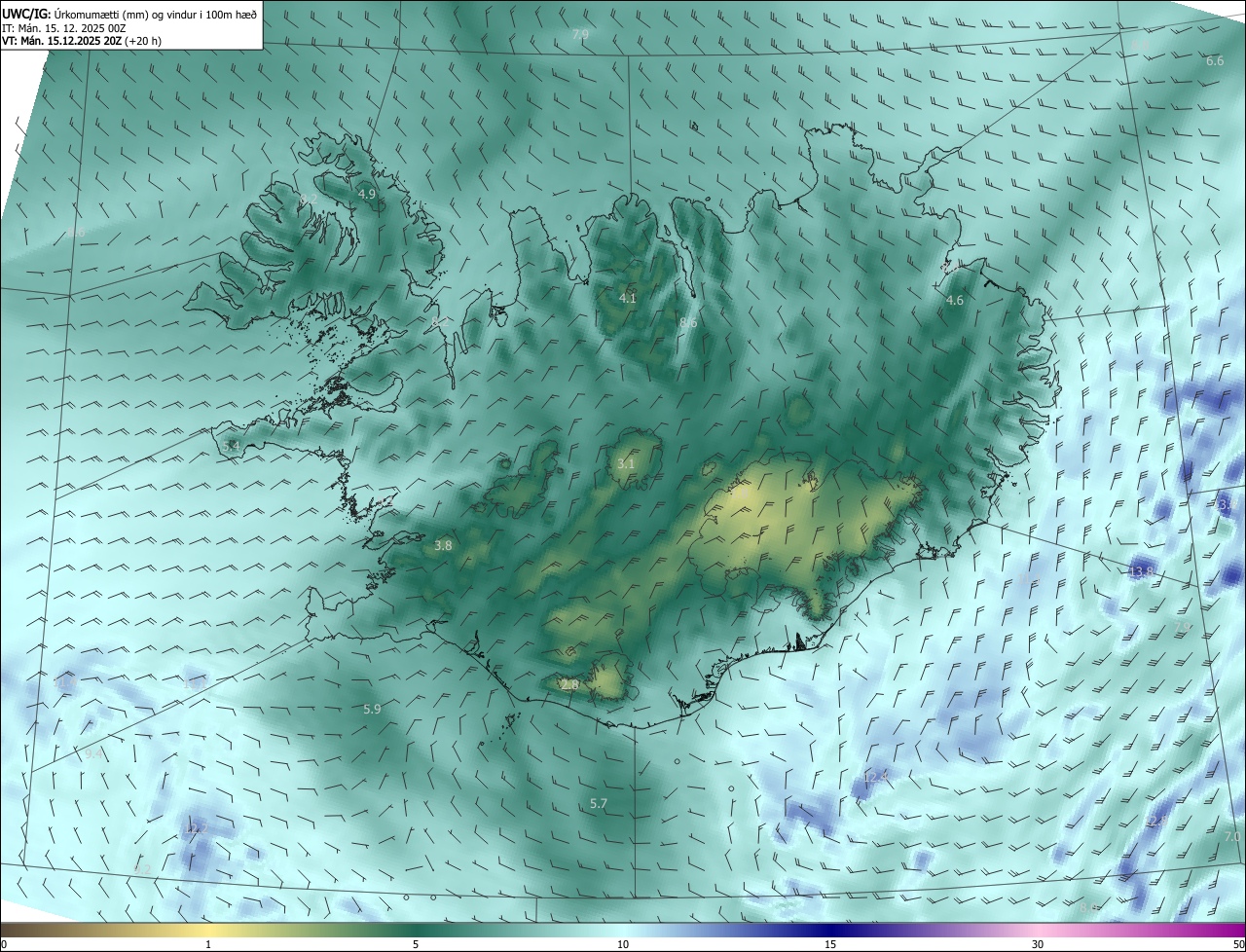Click the '0' tick on the color scale
Image resolution: width=1246 pixels, height=952 pixels.
(4, 945)
